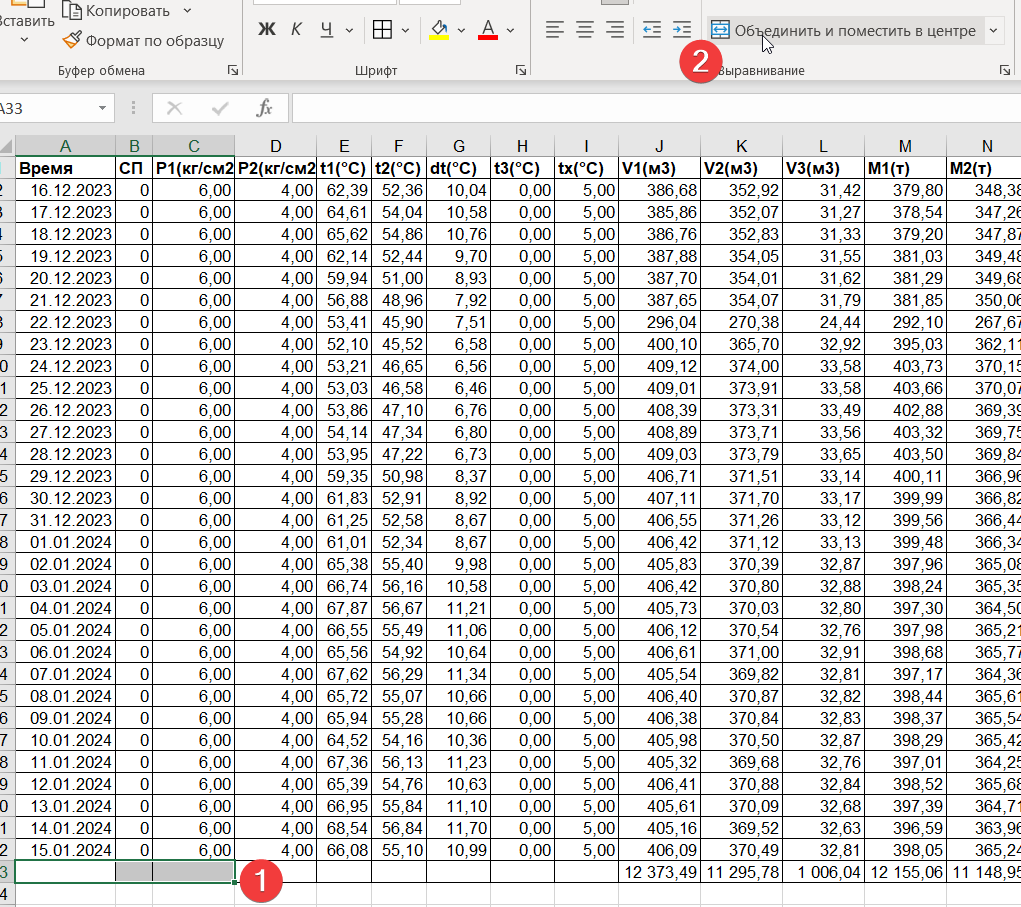This screenshot has height=907, width=1021.
Task: Expand the Name Box dropdown
Action: coord(102,108)
